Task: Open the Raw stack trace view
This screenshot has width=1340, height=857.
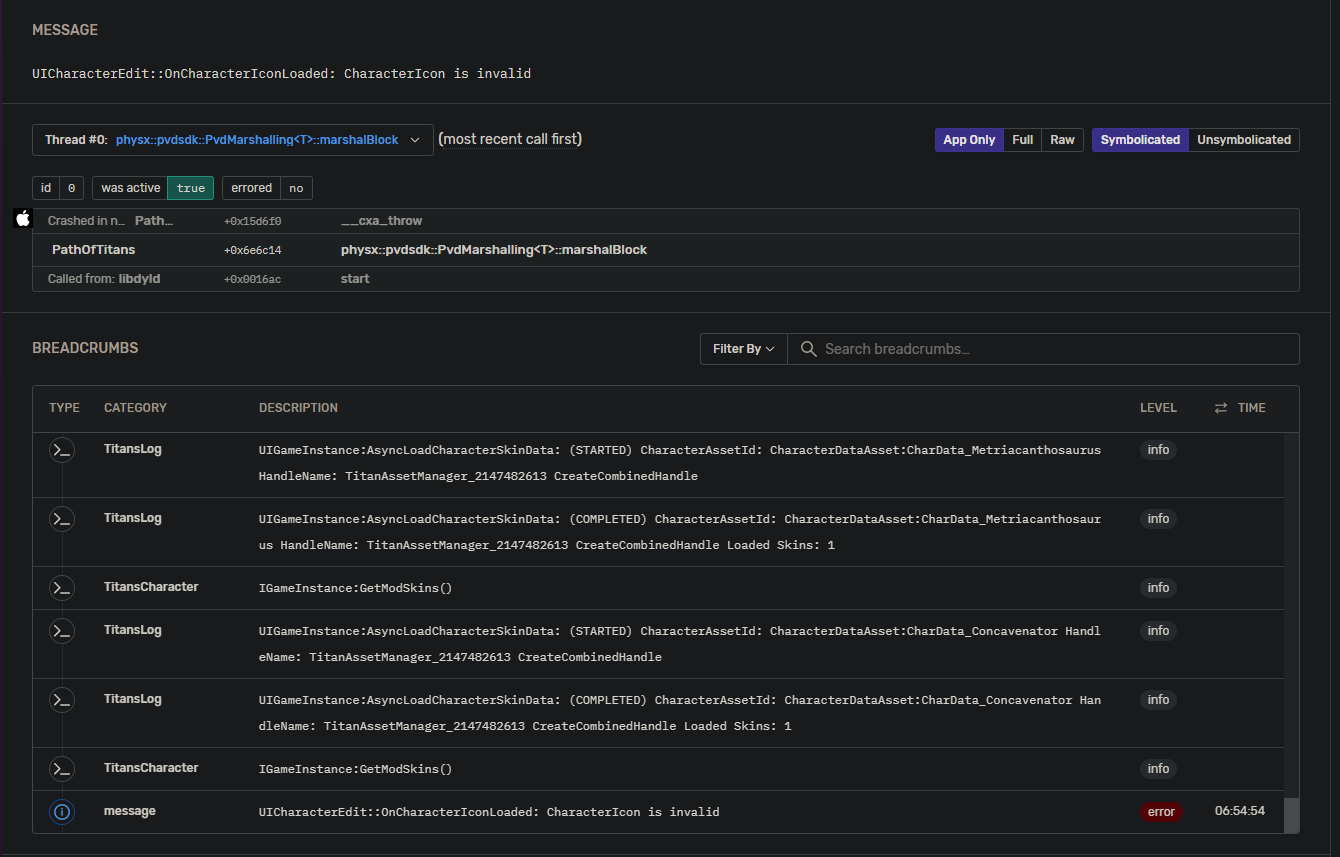Action: [x=1062, y=139]
